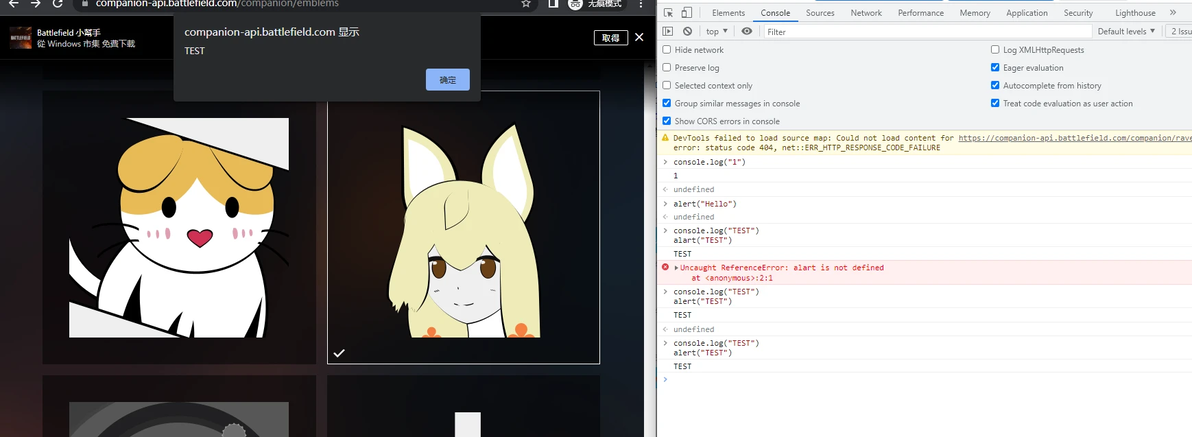
Task: Enable Log XMLHttpRequests checkbox
Action: coord(995,49)
